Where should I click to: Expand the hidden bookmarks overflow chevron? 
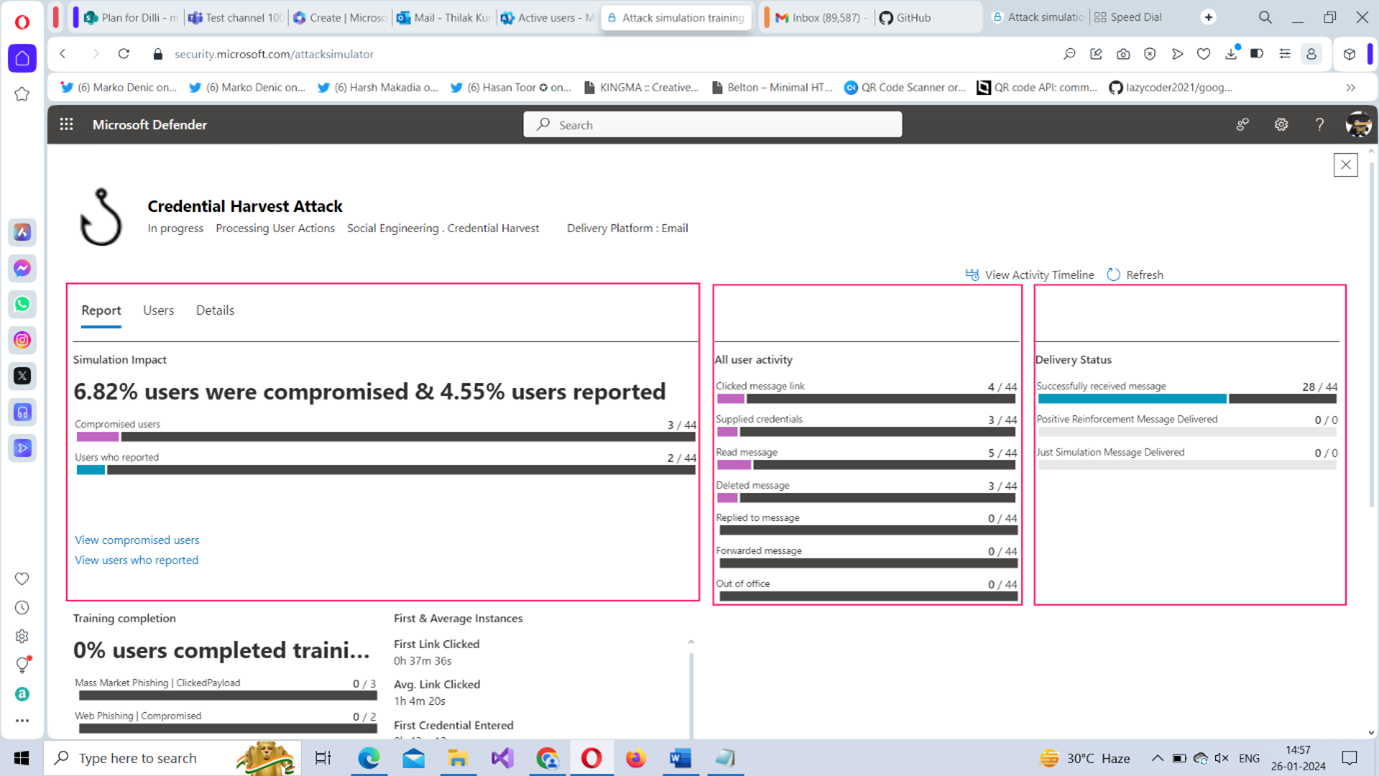1351,88
